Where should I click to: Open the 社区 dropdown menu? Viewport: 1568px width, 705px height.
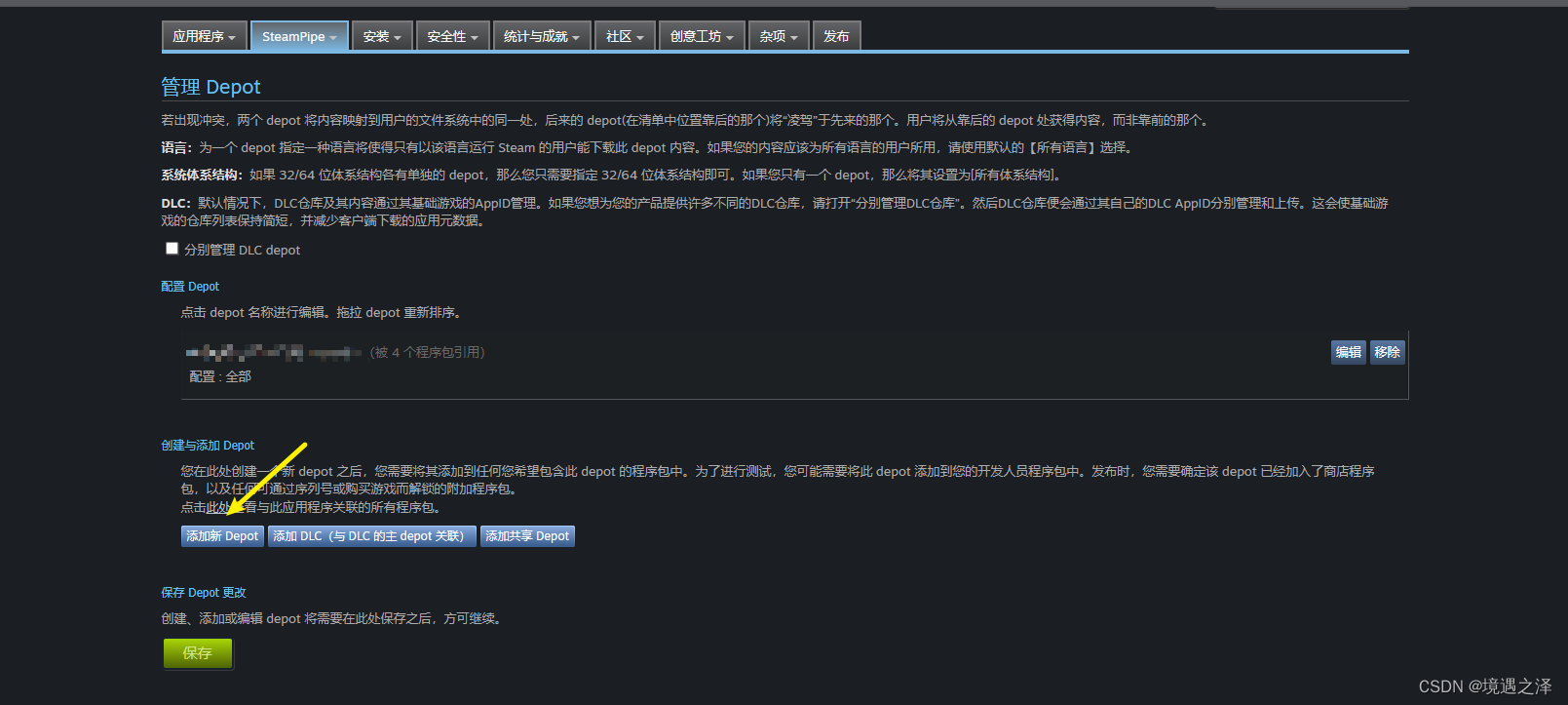(625, 36)
